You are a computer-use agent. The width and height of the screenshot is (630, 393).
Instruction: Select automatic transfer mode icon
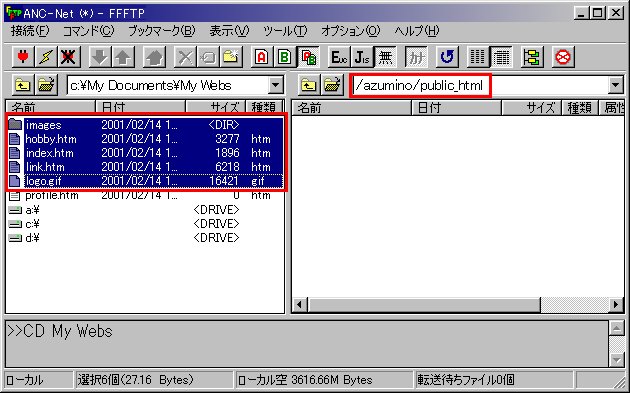coord(308,57)
